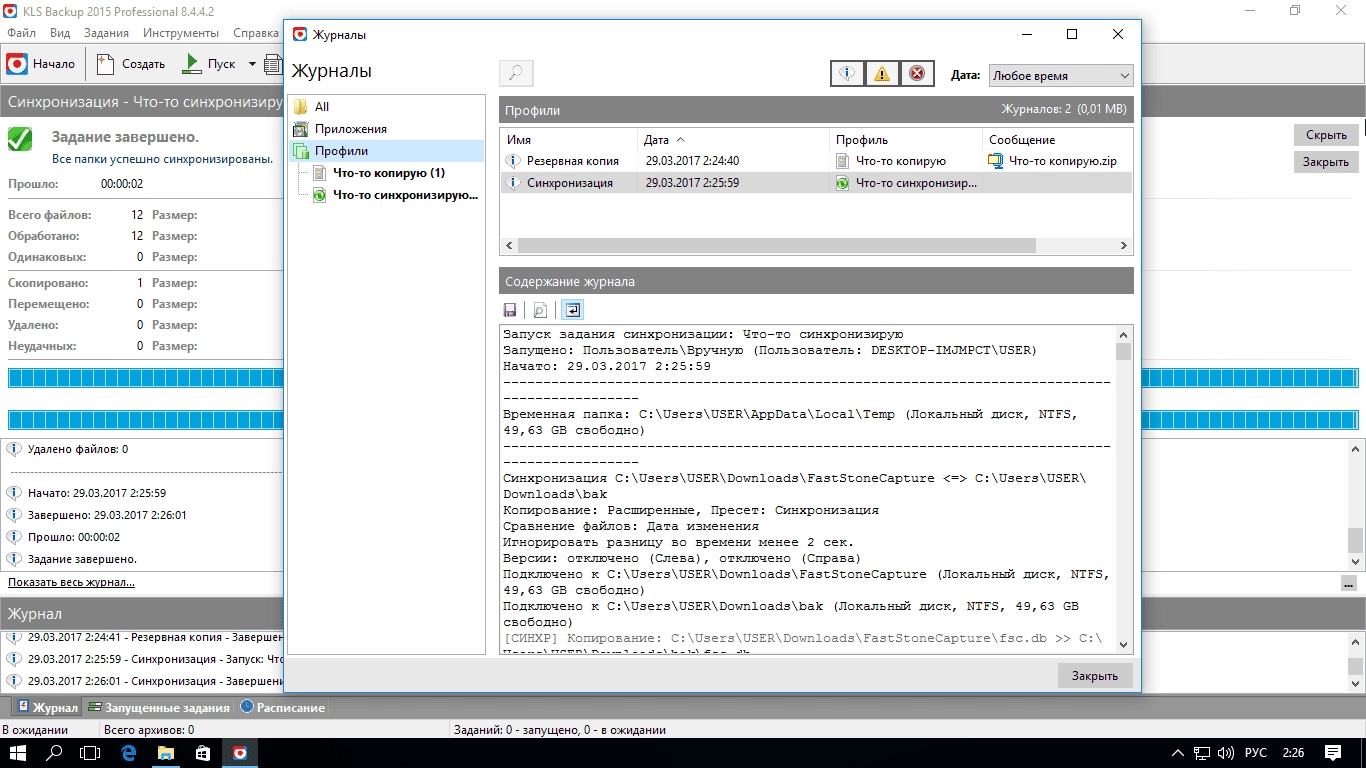
Task: Toggle the word wrap icon in log toolbar
Action: click(x=572, y=310)
